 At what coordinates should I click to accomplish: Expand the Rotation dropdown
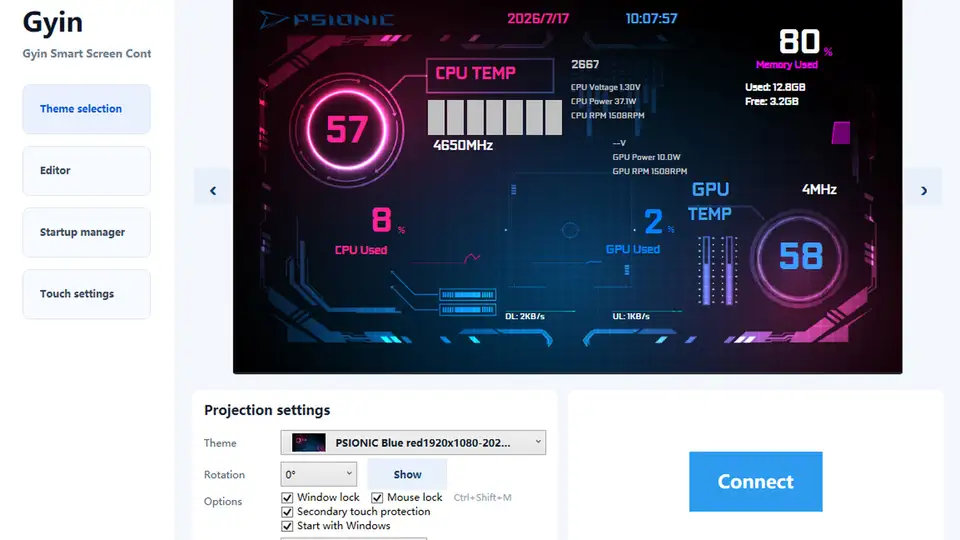318,474
